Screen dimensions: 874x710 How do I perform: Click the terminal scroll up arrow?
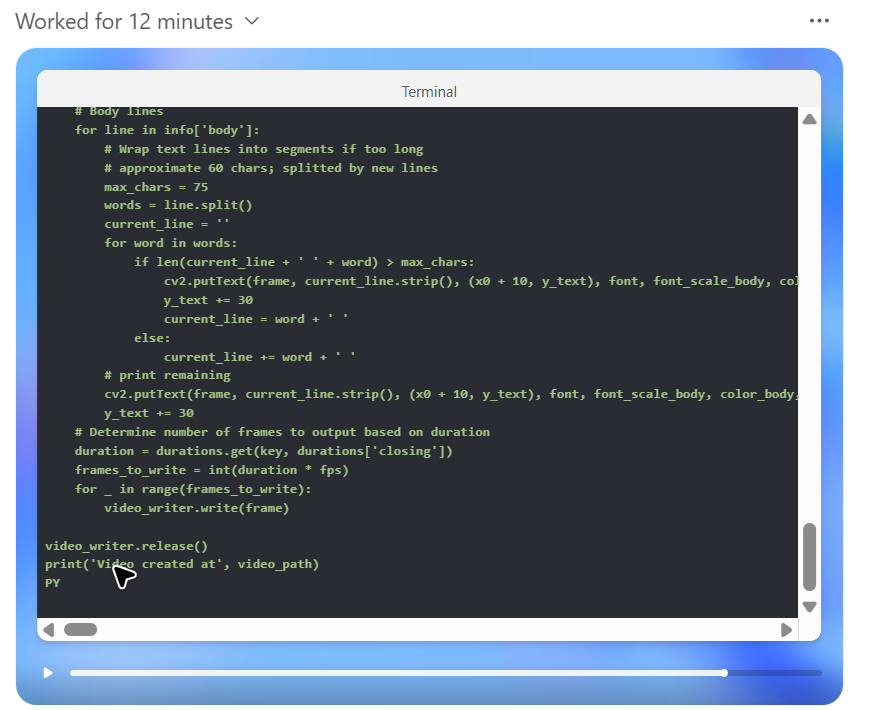click(809, 119)
